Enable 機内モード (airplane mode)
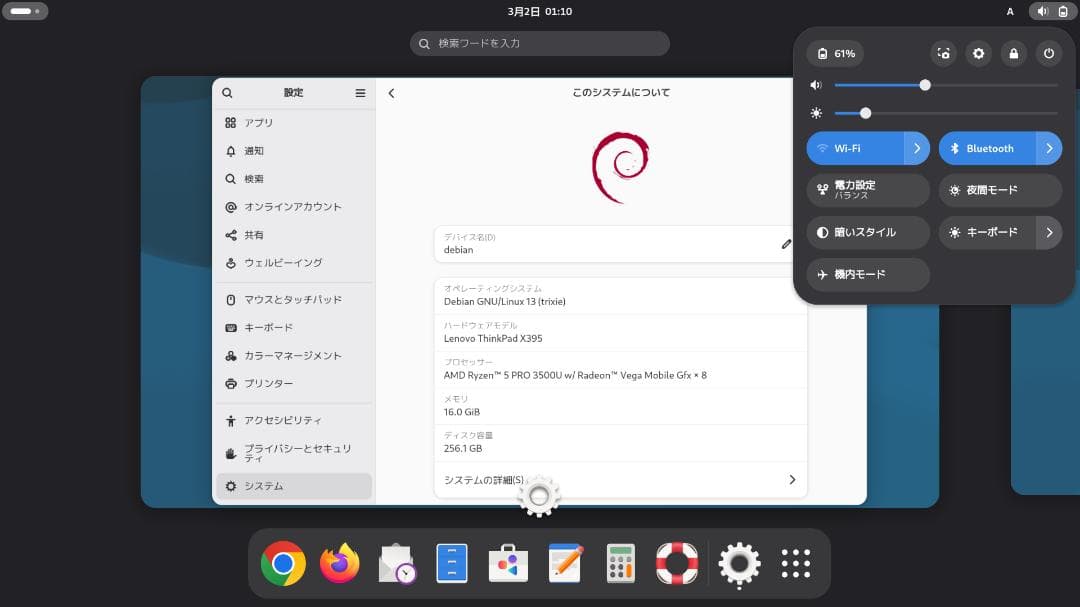 point(867,274)
